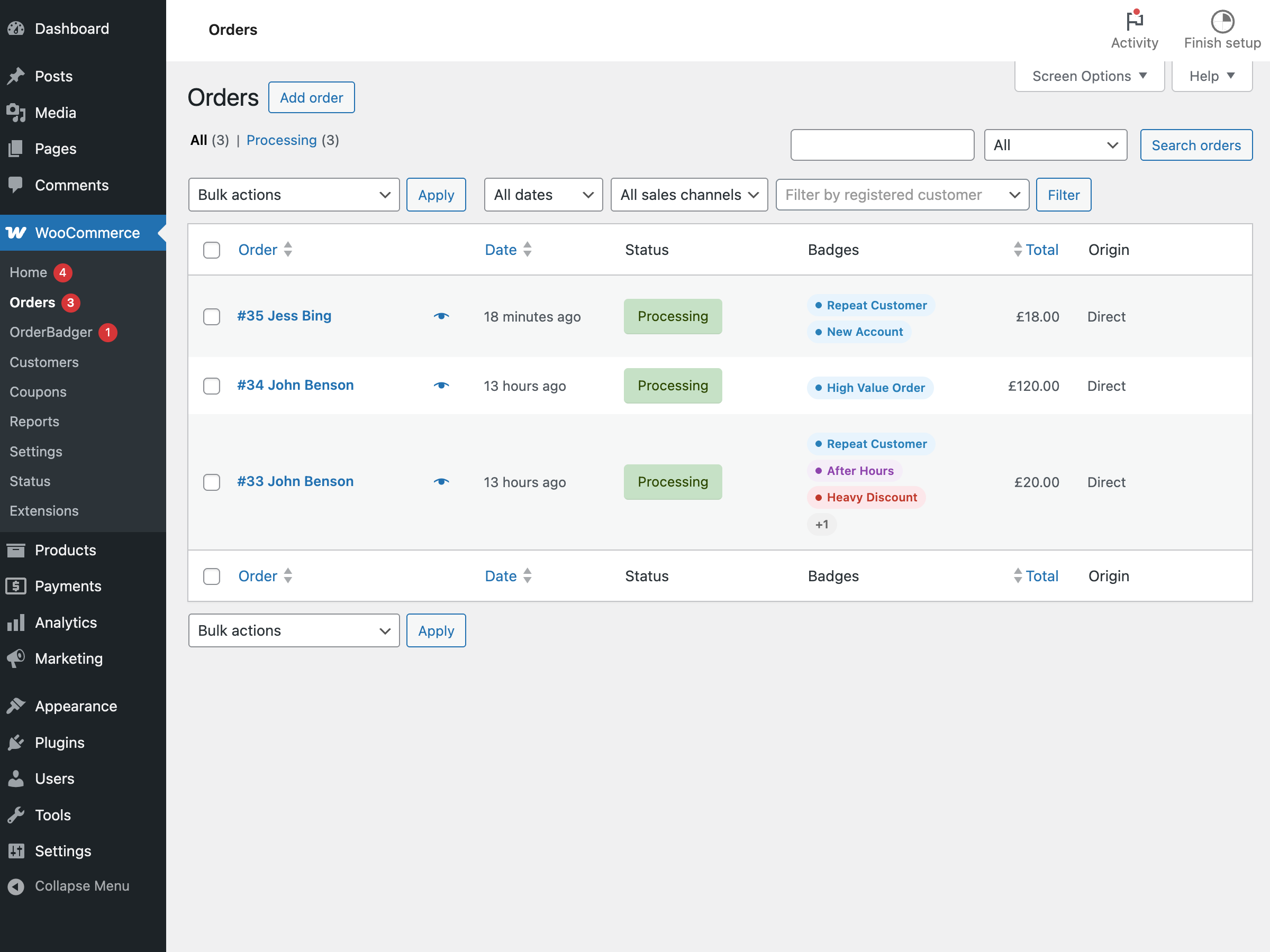Open the Activity flag icon
Image resolution: width=1270 pixels, height=952 pixels.
1134,21
